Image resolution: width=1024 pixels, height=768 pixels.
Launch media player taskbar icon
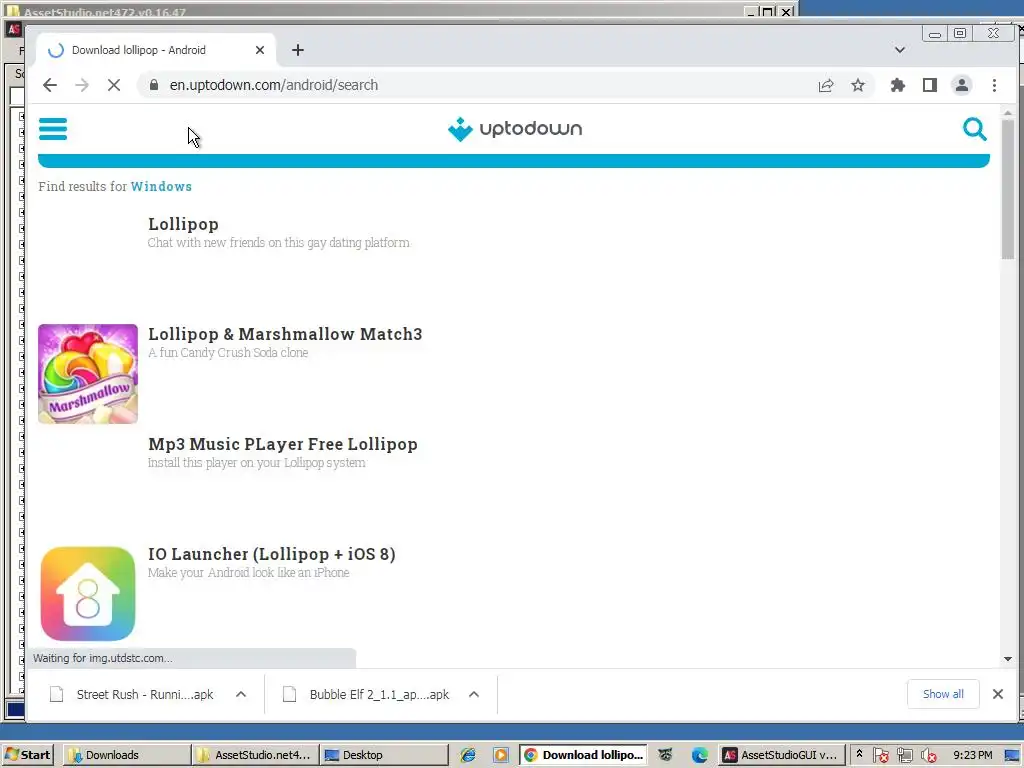click(x=501, y=755)
